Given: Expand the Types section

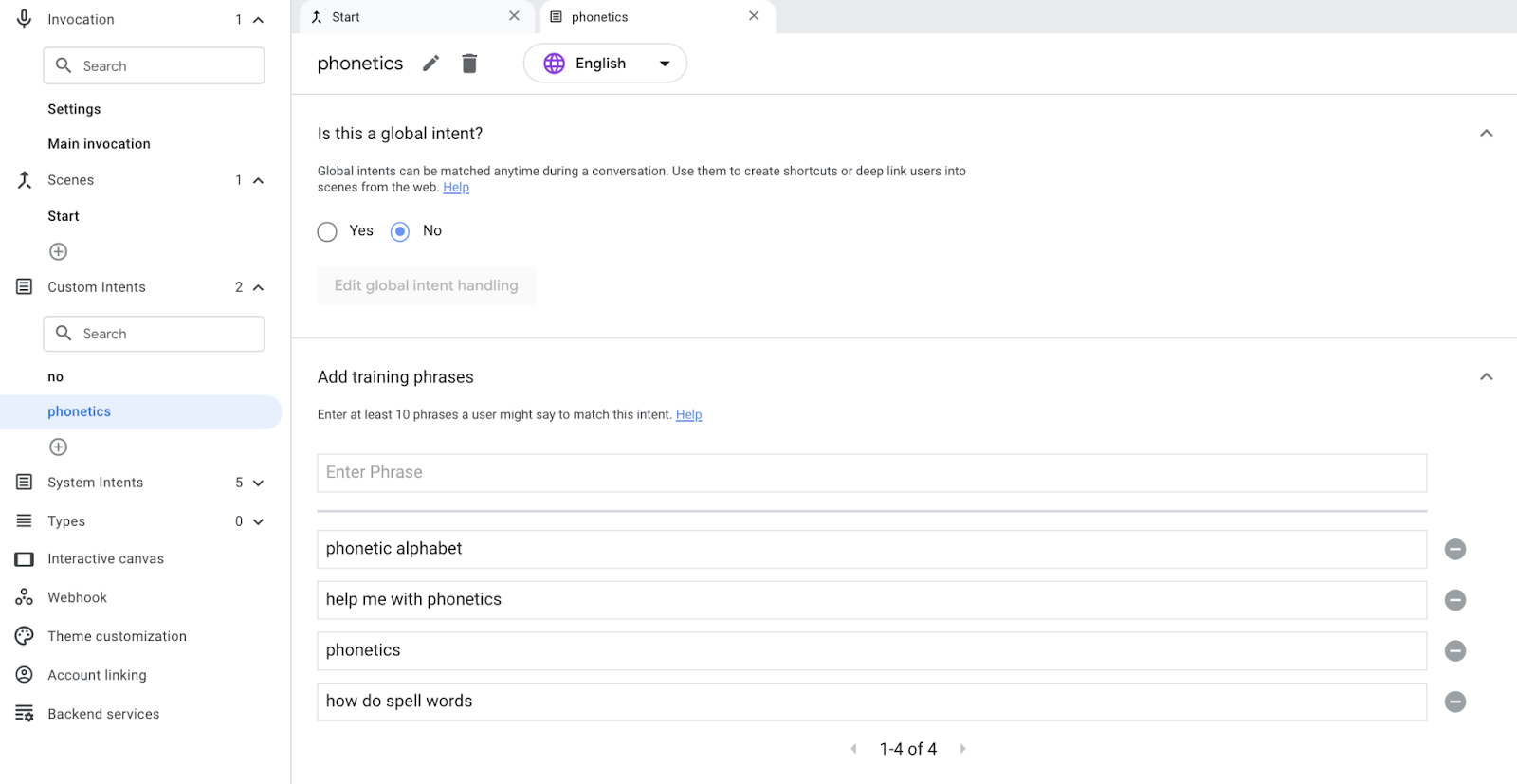Looking at the screenshot, I should click(x=258, y=522).
